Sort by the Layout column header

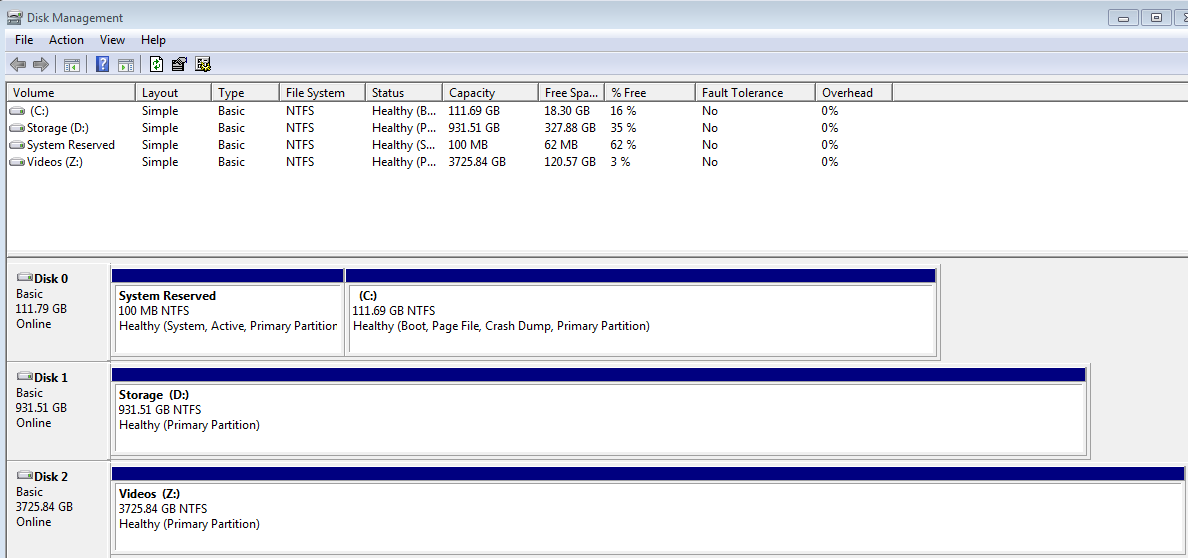point(174,92)
